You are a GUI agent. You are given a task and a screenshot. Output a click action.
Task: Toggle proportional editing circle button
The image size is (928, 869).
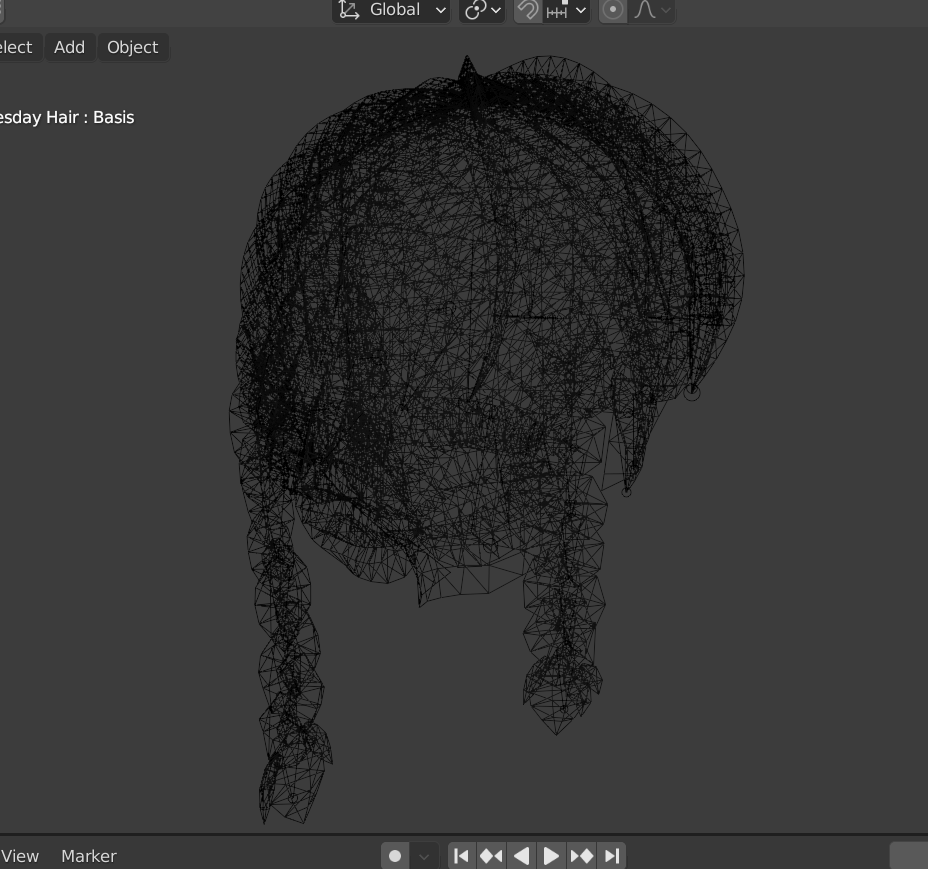click(x=613, y=10)
